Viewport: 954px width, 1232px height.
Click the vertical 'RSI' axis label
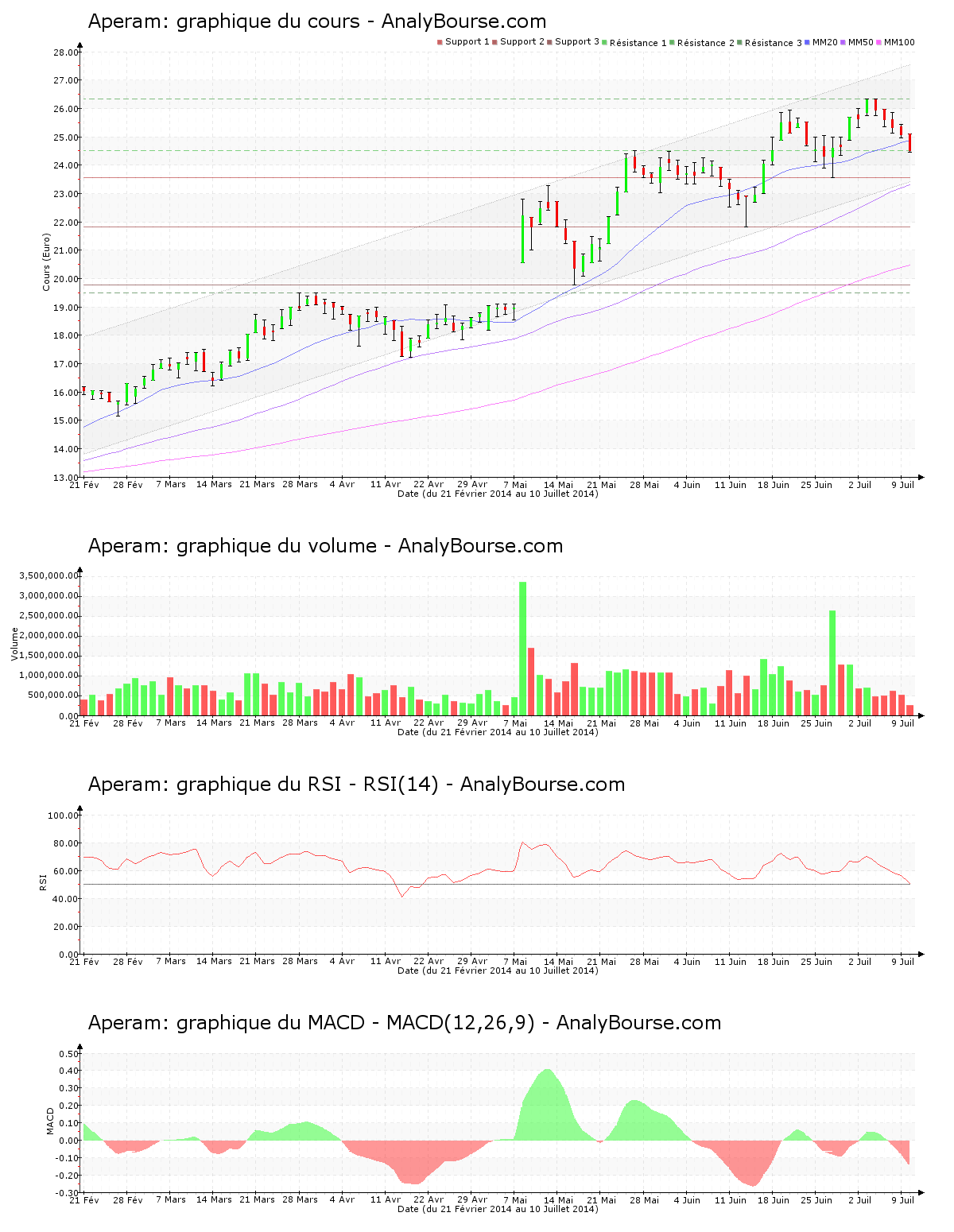pos(43,881)
